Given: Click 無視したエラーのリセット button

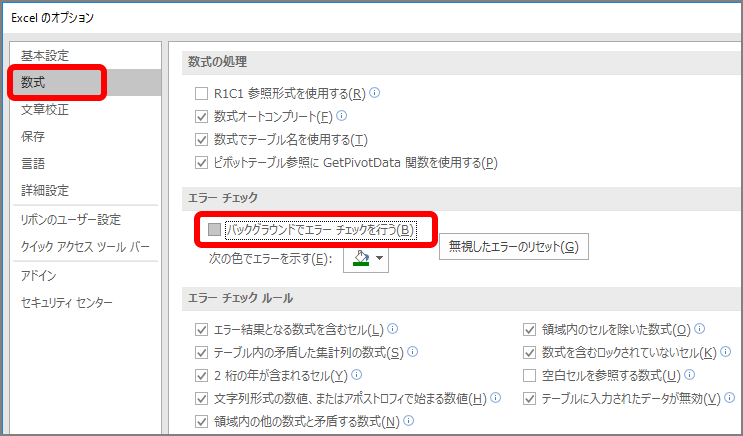Looking at the screenshot, I should coord(514,246).
